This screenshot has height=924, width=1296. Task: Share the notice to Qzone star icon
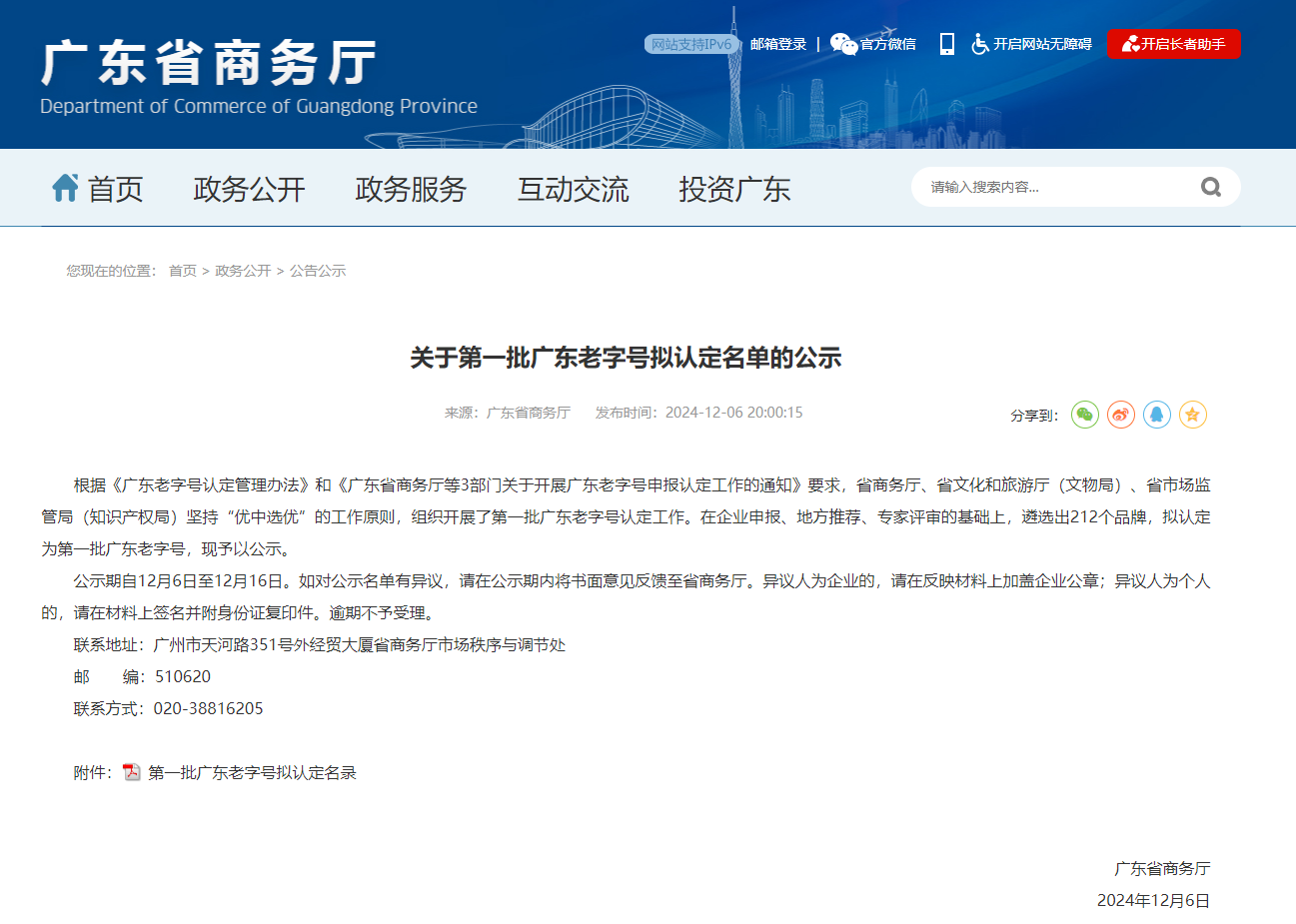[1192, 415]
